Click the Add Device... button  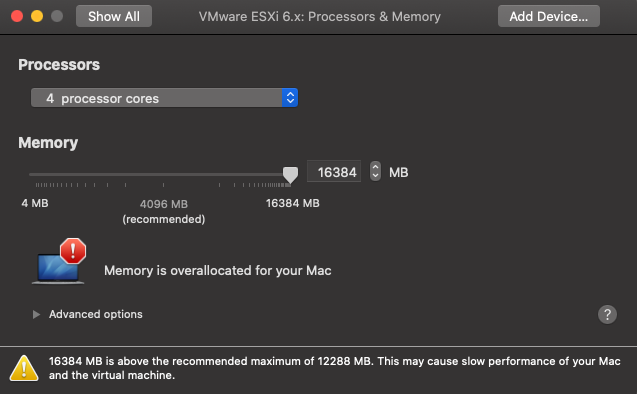[548, 16]
